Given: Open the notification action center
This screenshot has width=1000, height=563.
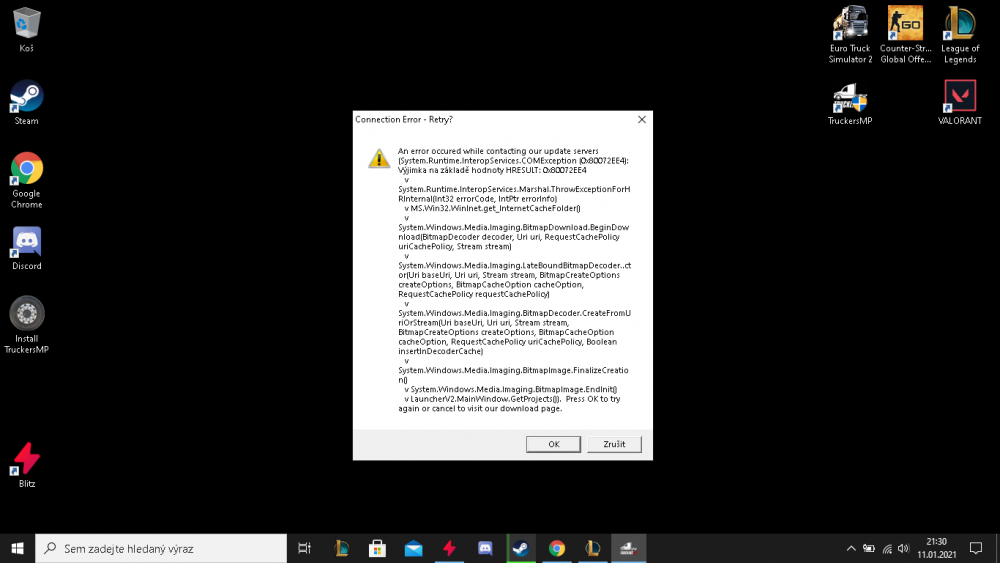Looking at the screenshot, I should pyautogui.click(x=976, y=548).
